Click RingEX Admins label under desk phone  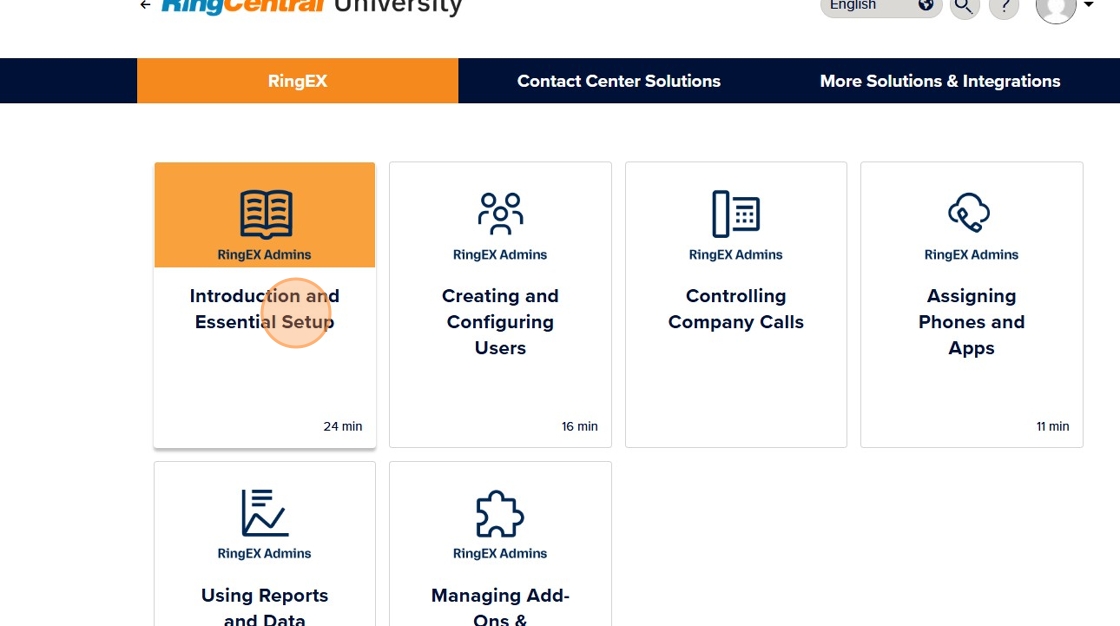(736, 254)
